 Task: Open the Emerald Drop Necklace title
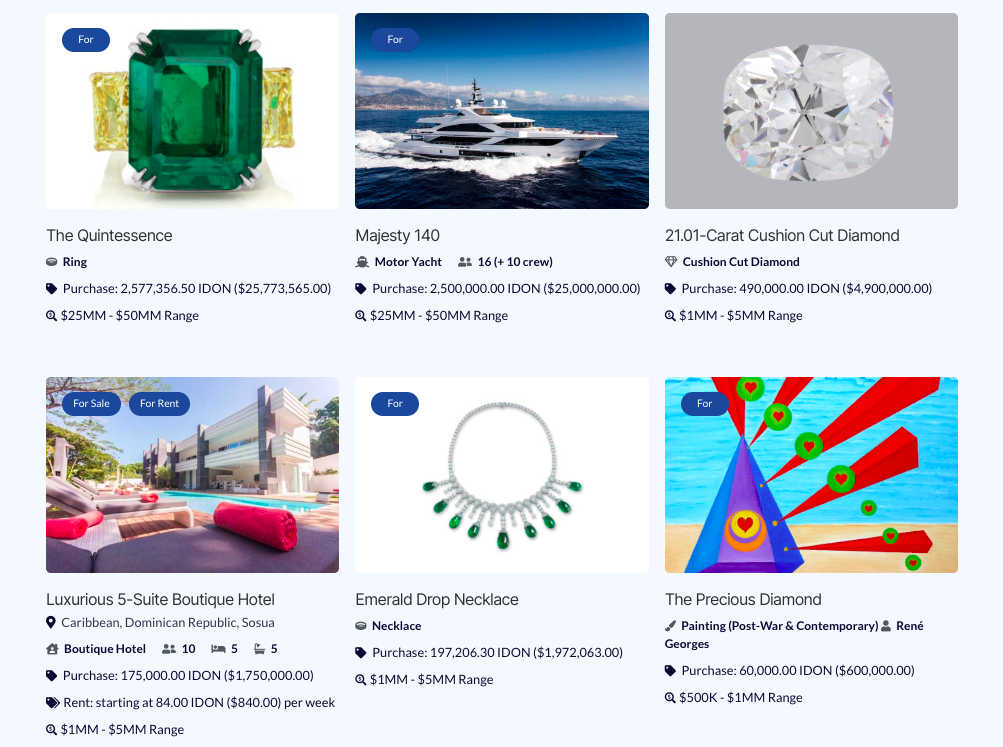coord(437,599)
